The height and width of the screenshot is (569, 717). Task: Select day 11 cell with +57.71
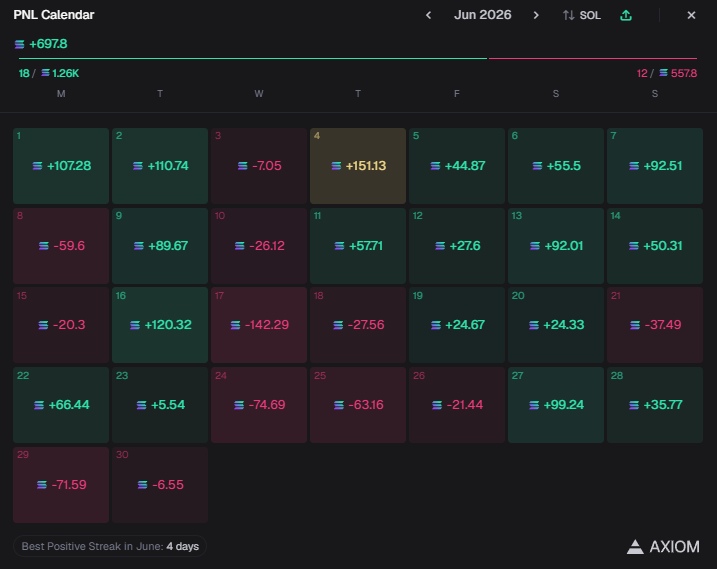[358, 246]
